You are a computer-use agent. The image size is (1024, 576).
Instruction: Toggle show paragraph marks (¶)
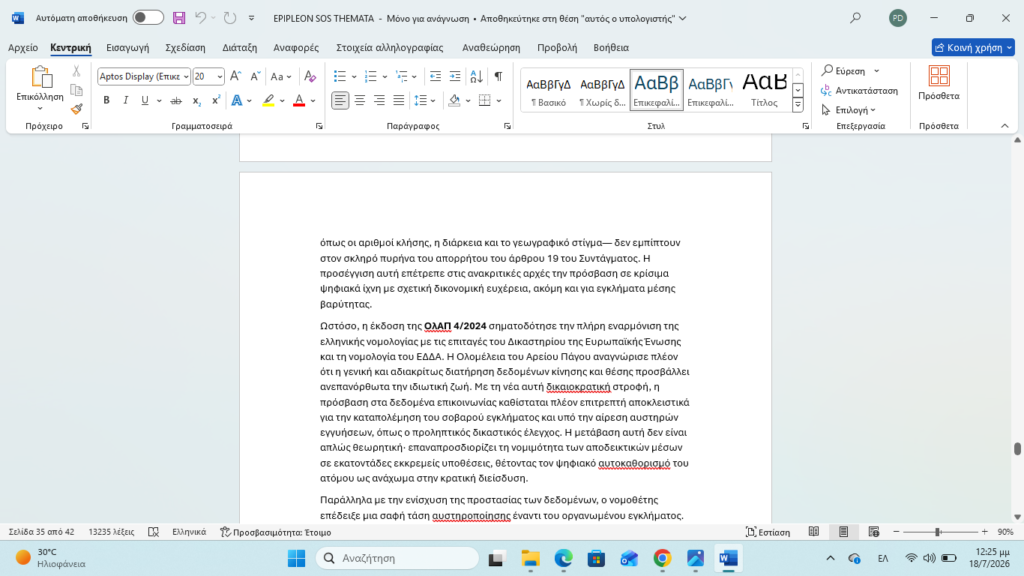(498, 76)
